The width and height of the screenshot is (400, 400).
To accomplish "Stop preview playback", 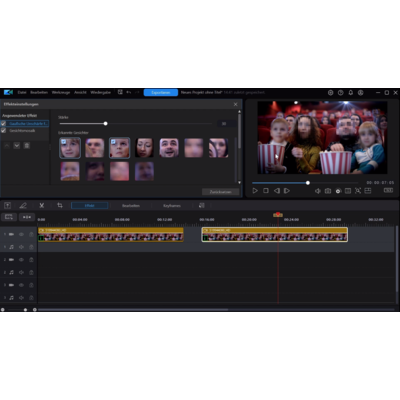I will (x=266, y=191).
